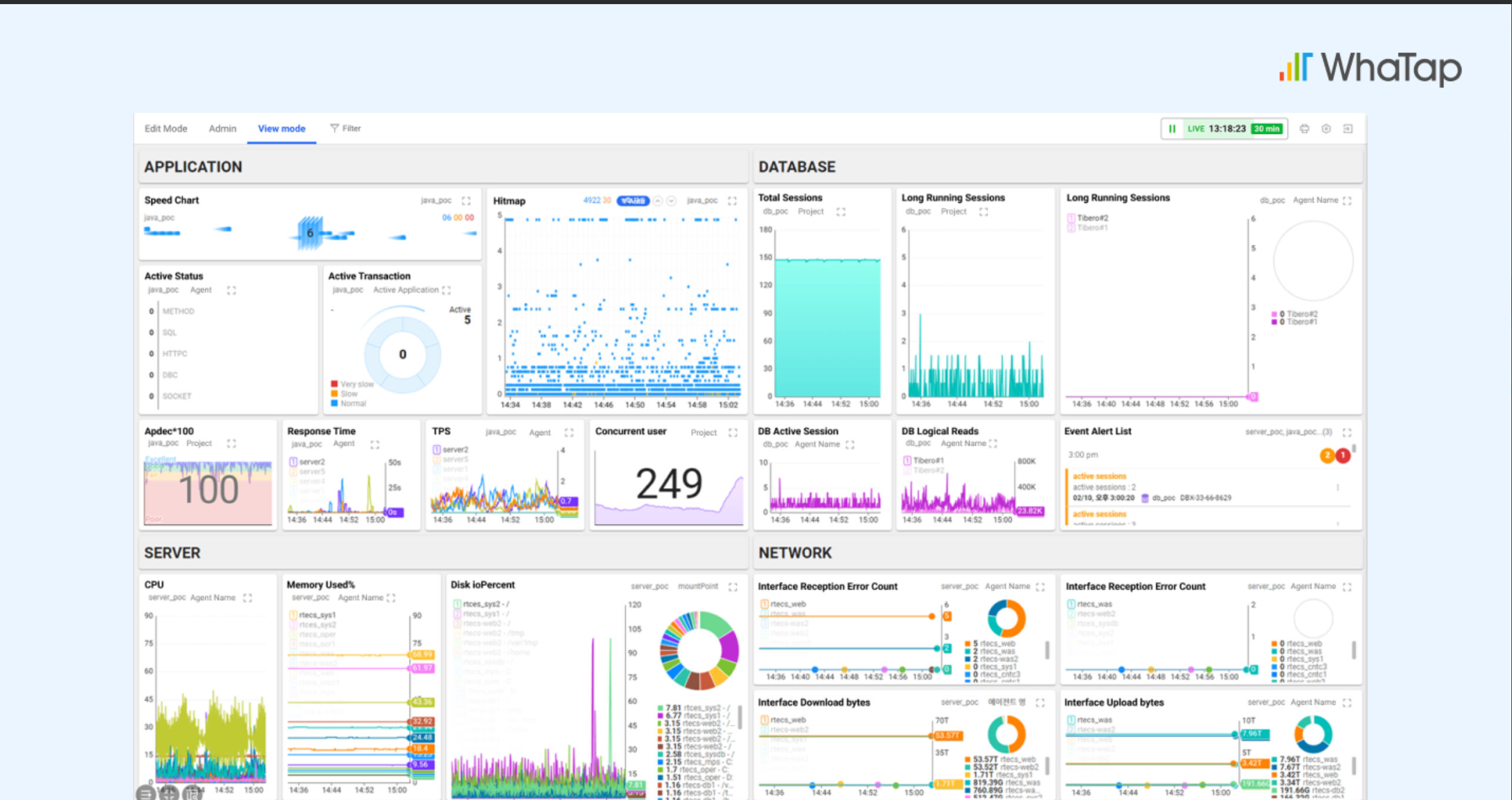This screenshot has height=800, width=1512.
Task: Maximize the DB Active Session chart
Action: point(850,445)
